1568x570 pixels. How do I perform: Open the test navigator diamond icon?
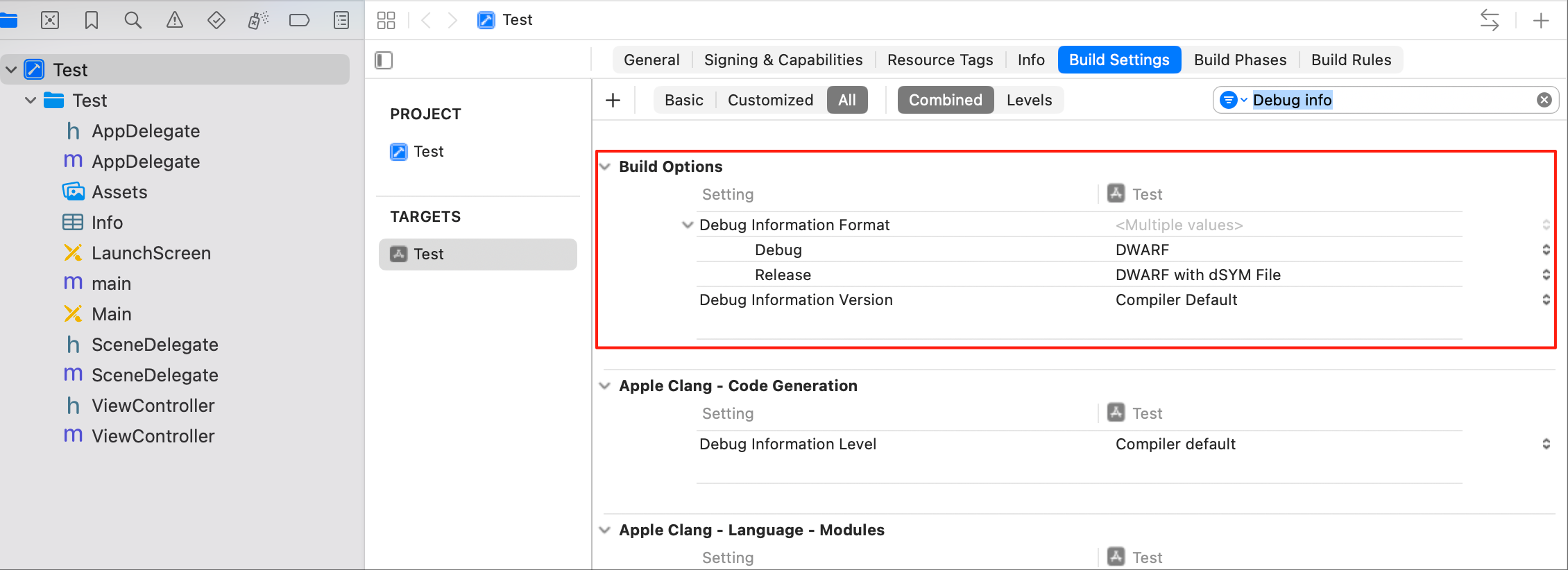(x=216, y=20)
